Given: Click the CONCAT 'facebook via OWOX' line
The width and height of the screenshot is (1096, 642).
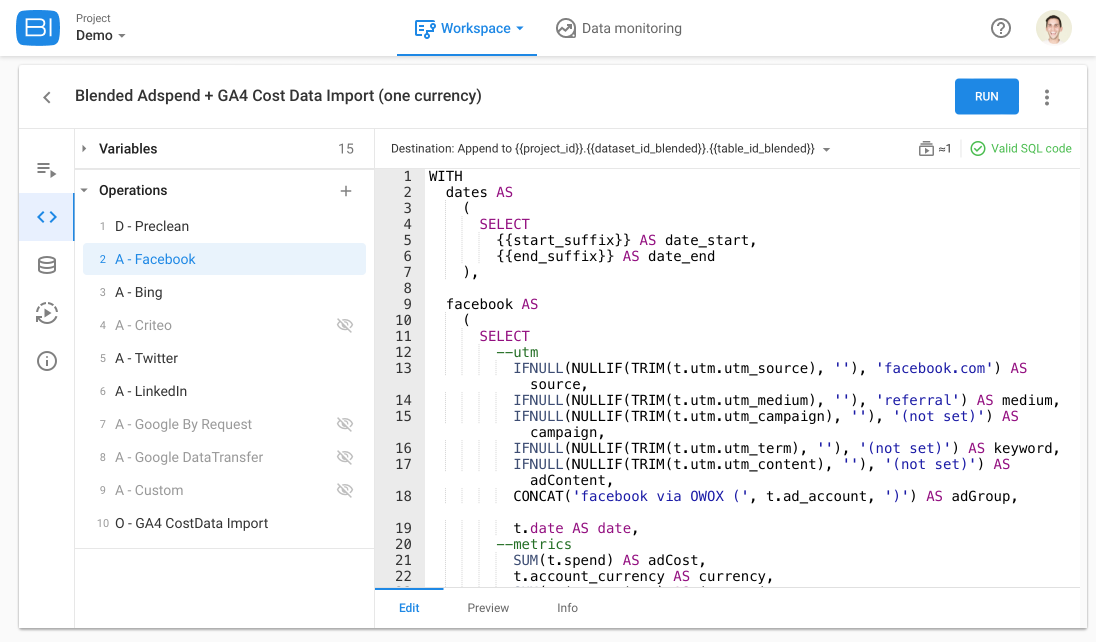Looking at the screenshot, I should point(765,496).
